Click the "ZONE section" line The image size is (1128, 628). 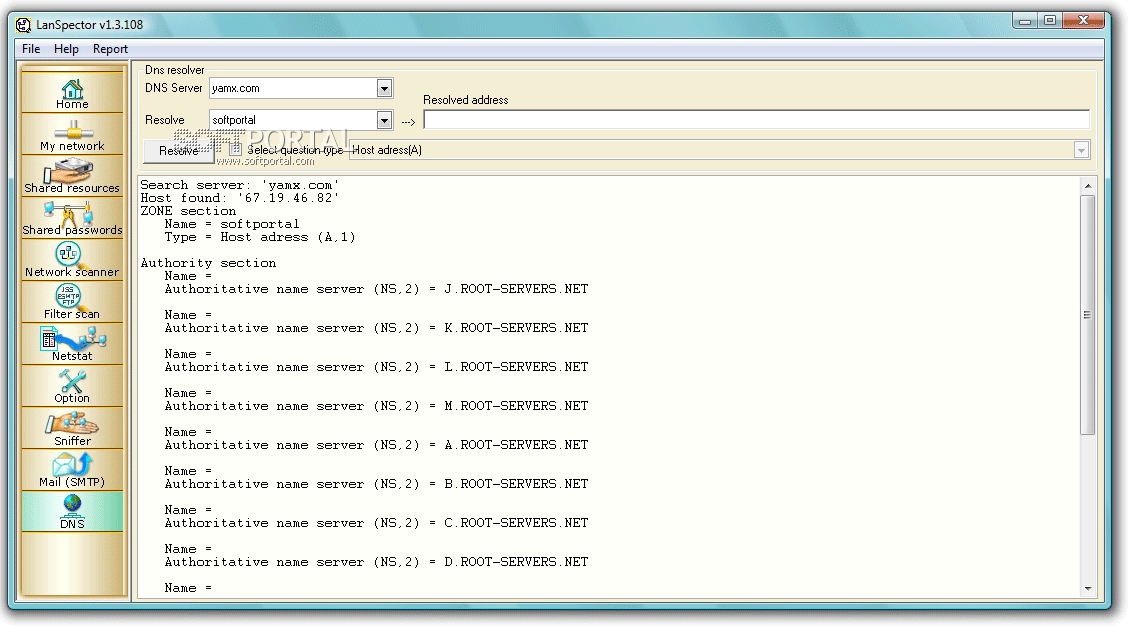click(188, 211)
